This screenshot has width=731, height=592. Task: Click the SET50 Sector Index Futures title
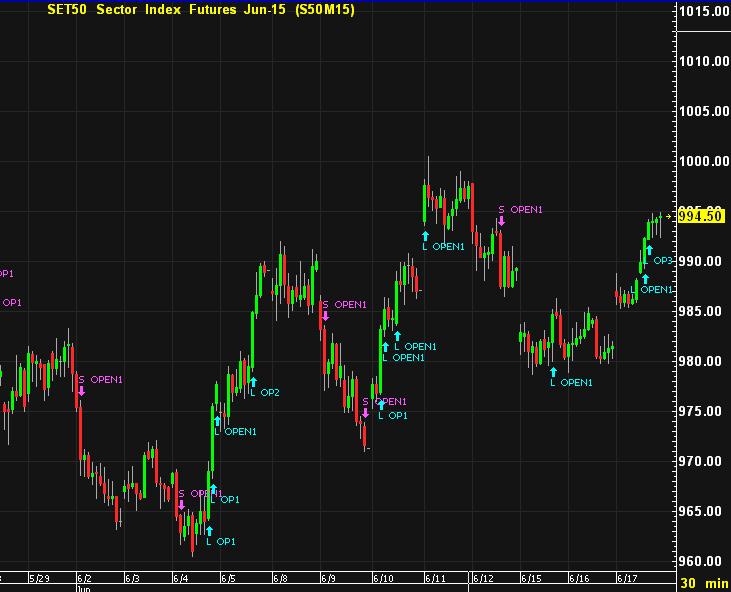point(200,10)
